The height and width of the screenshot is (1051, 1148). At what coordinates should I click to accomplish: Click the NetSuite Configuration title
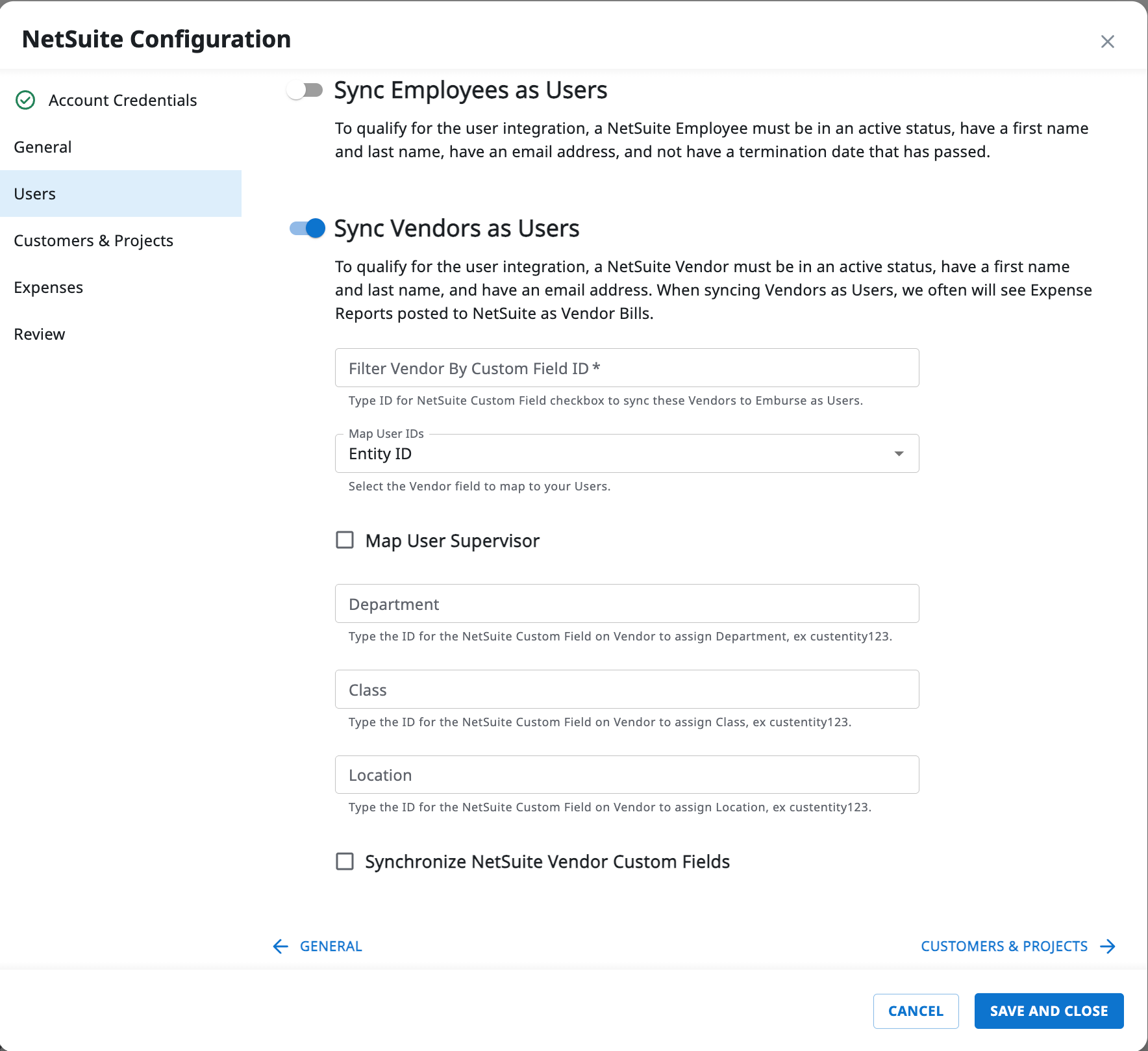[156, 39]
